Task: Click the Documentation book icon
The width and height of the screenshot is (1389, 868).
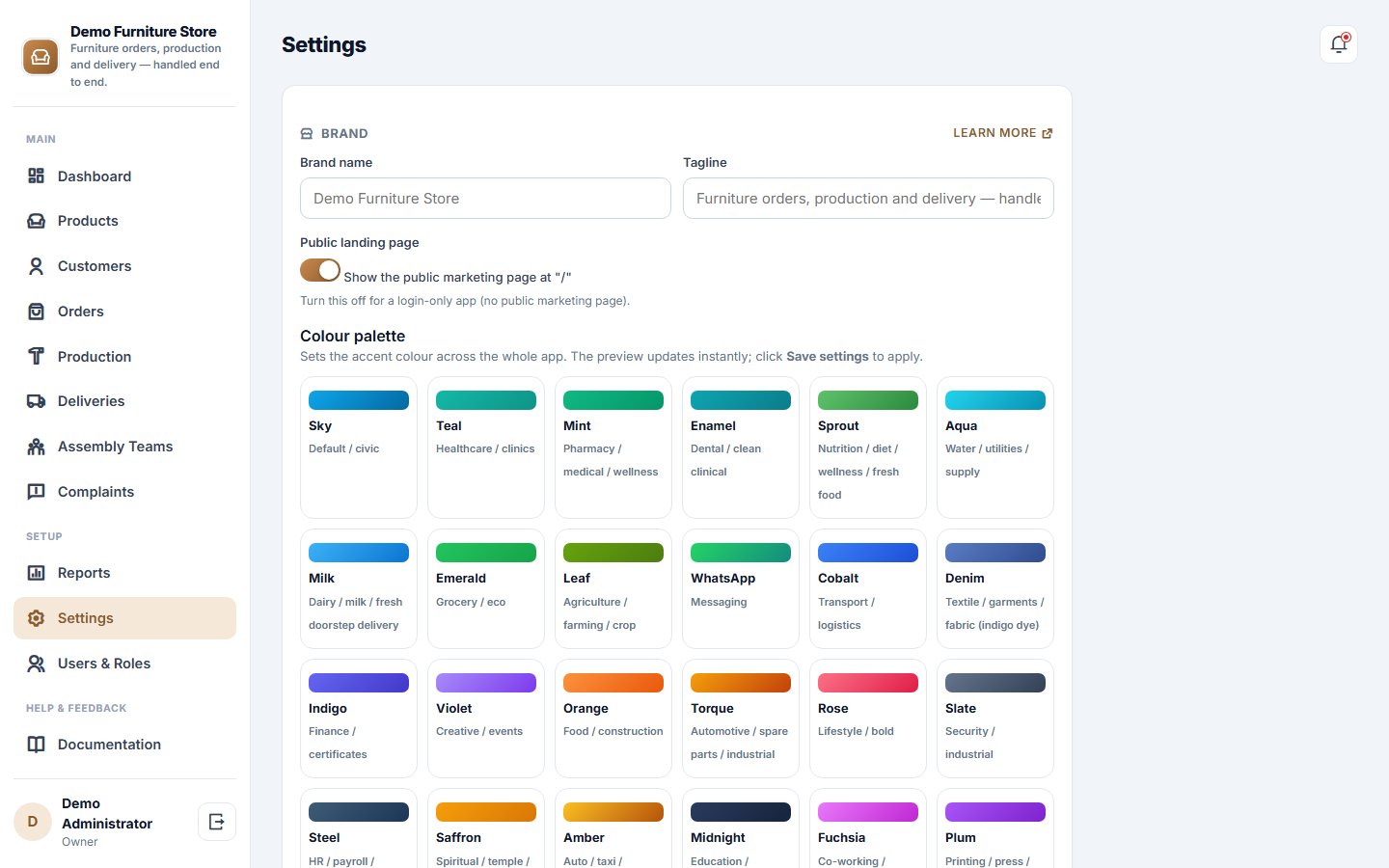Action: click(37, 745)
